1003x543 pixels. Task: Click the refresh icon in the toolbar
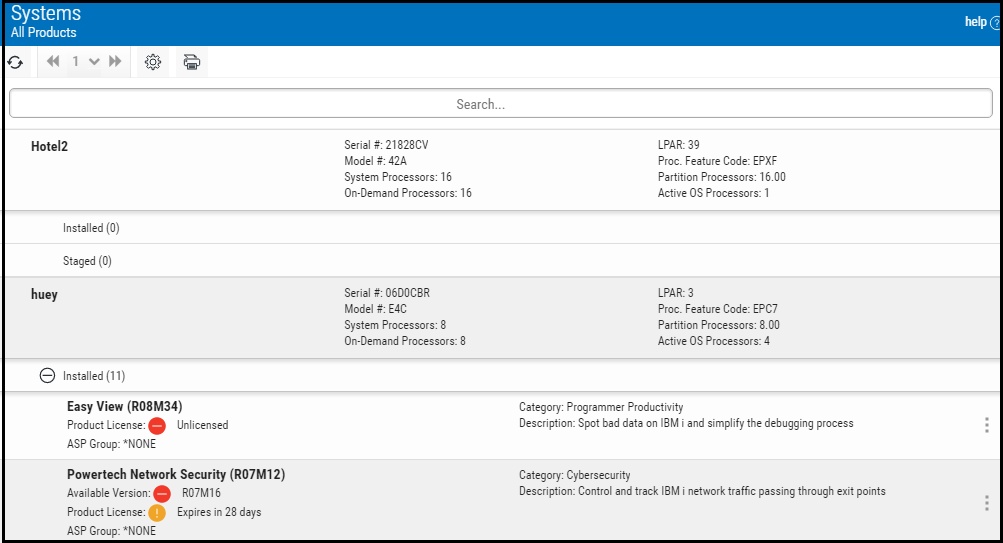coord(15,62)
